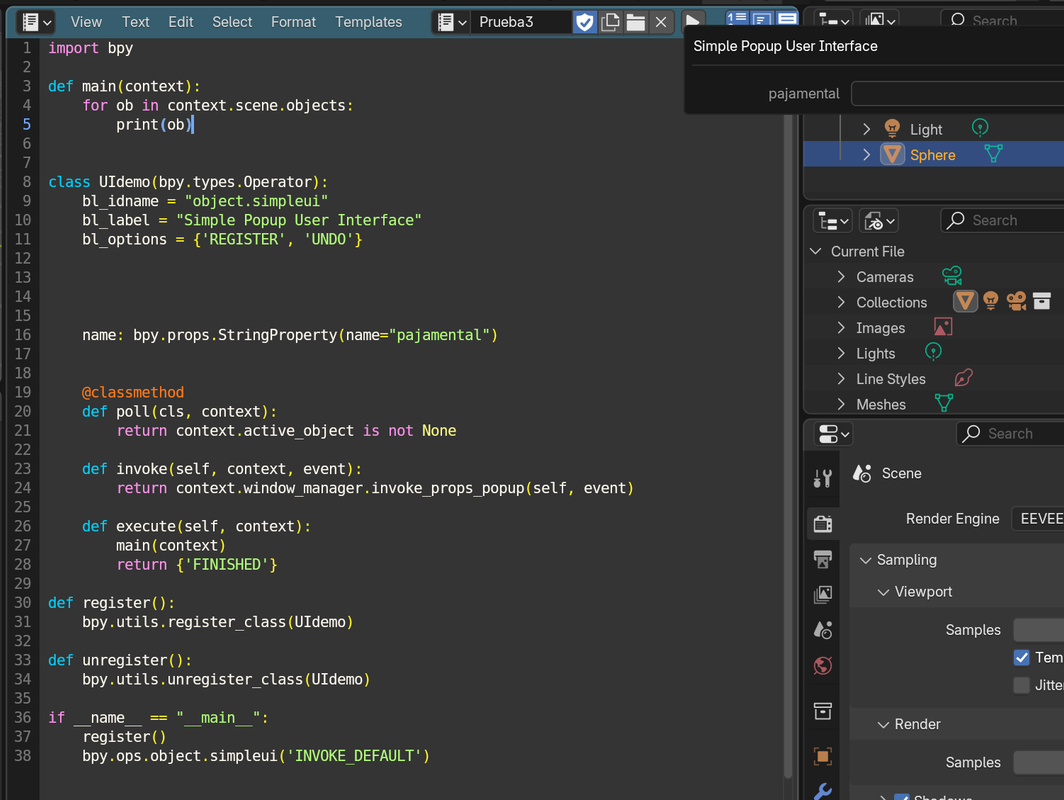Click the open text file folder icon
1064x800 pixels.
636,22
